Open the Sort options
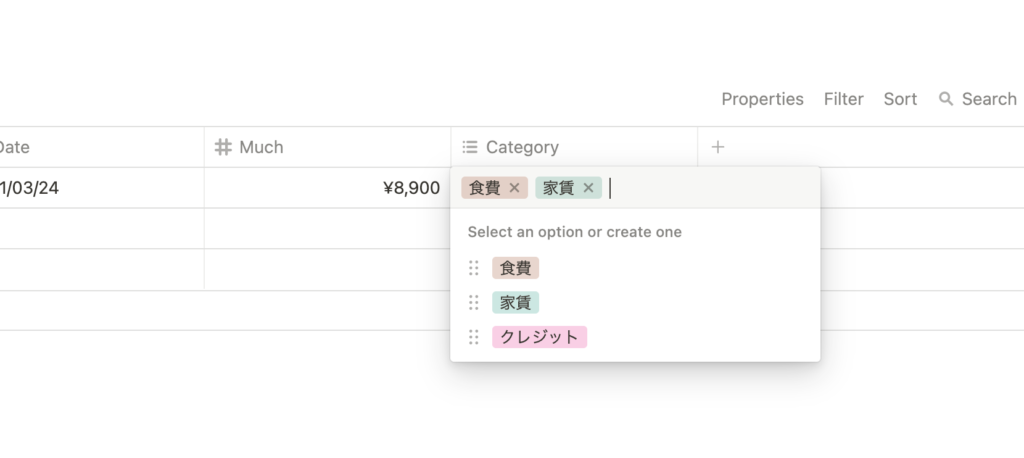The image size is (1024, 458). 900,99
